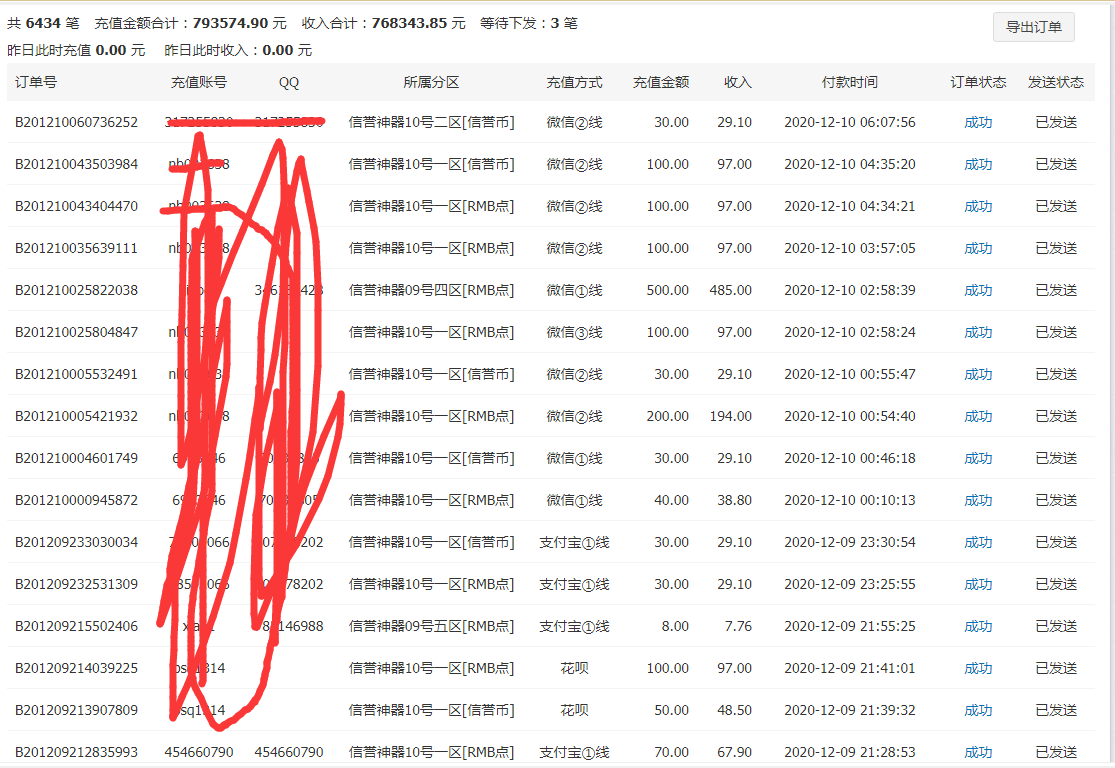Select the QQ column header
The width and height of the screenshot is (1115, 768).
tap(288, 82)
